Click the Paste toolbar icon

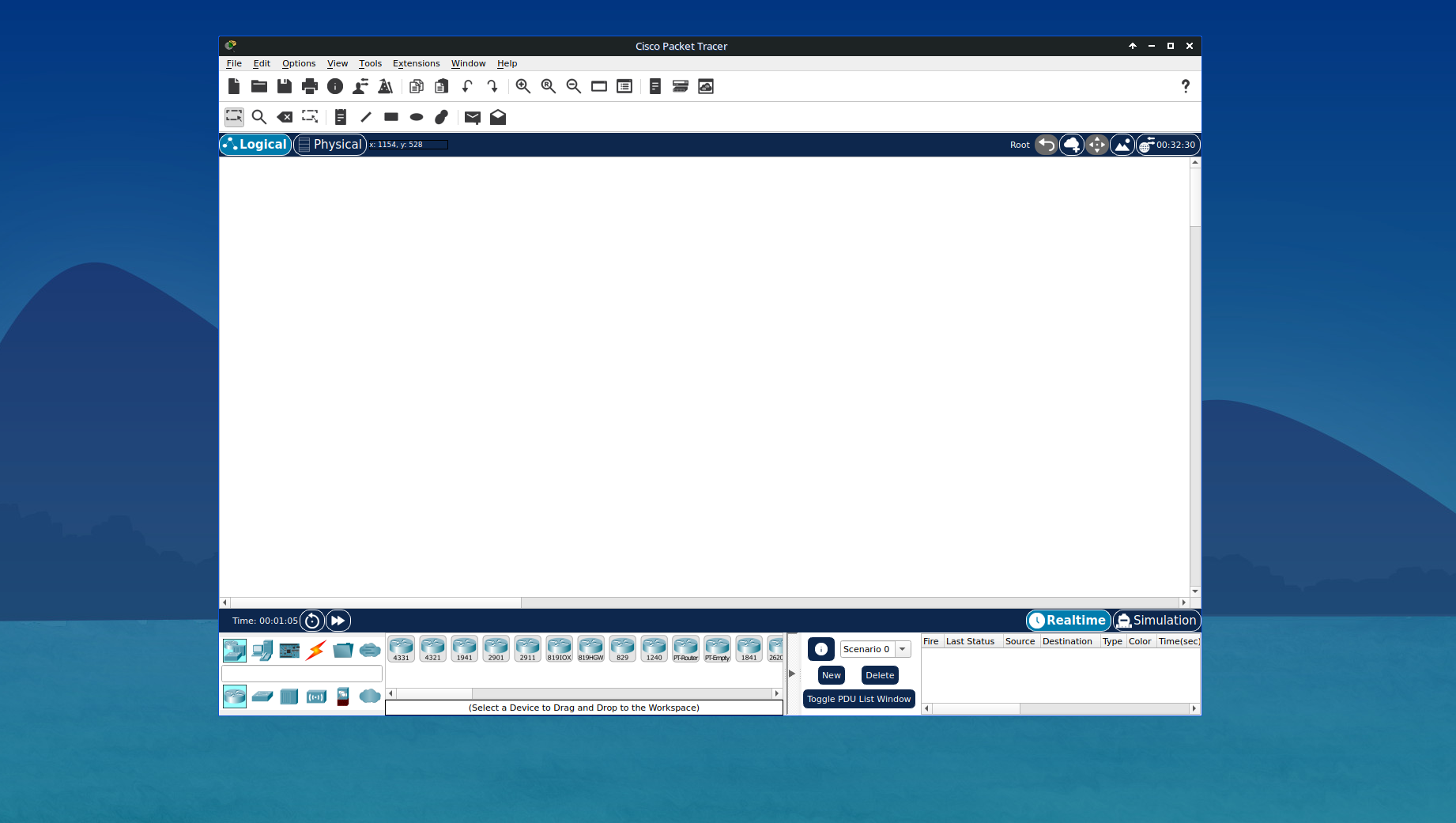(442, 86)
